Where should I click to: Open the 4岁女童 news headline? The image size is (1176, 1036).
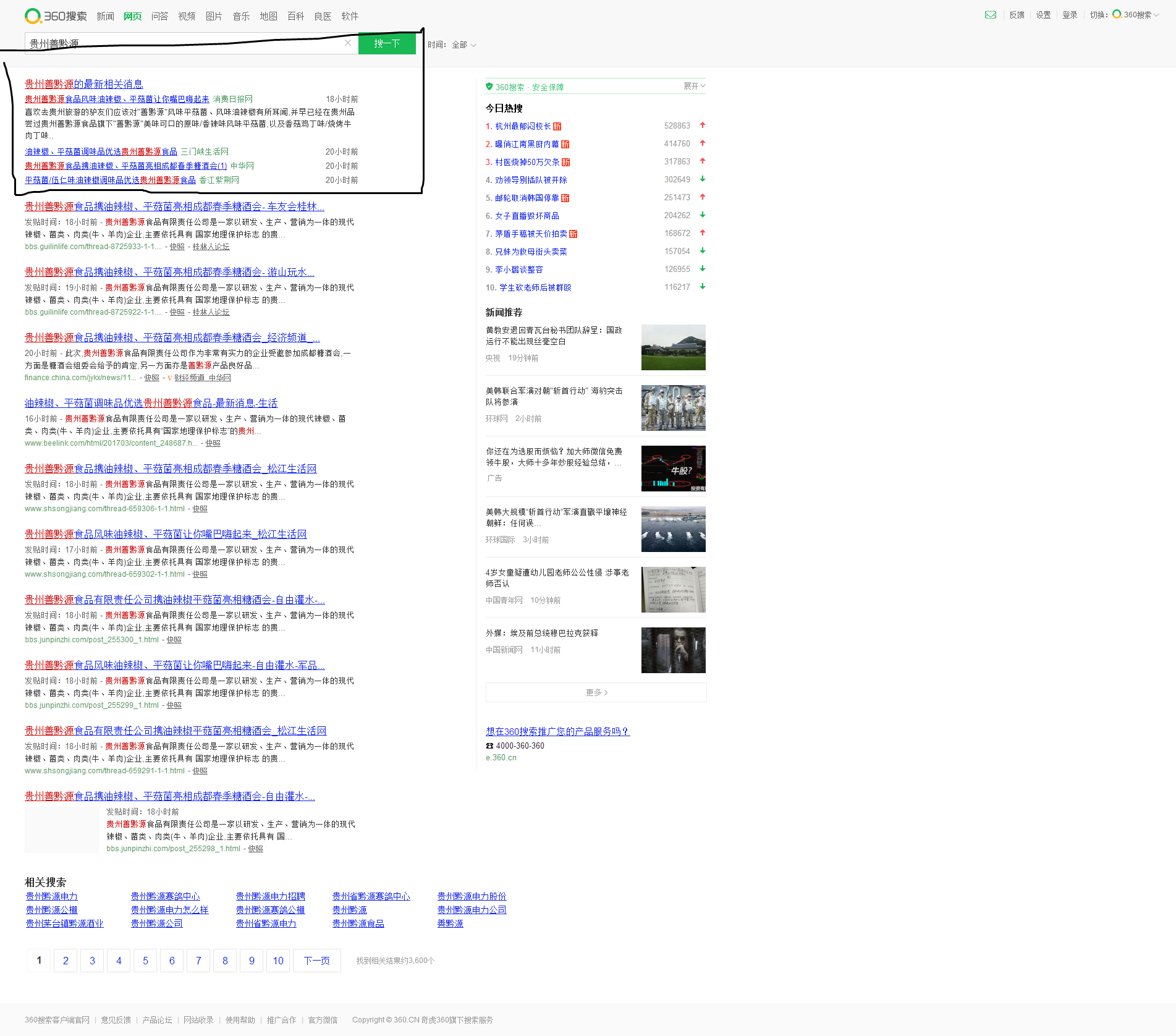click(x=557, y=578)
